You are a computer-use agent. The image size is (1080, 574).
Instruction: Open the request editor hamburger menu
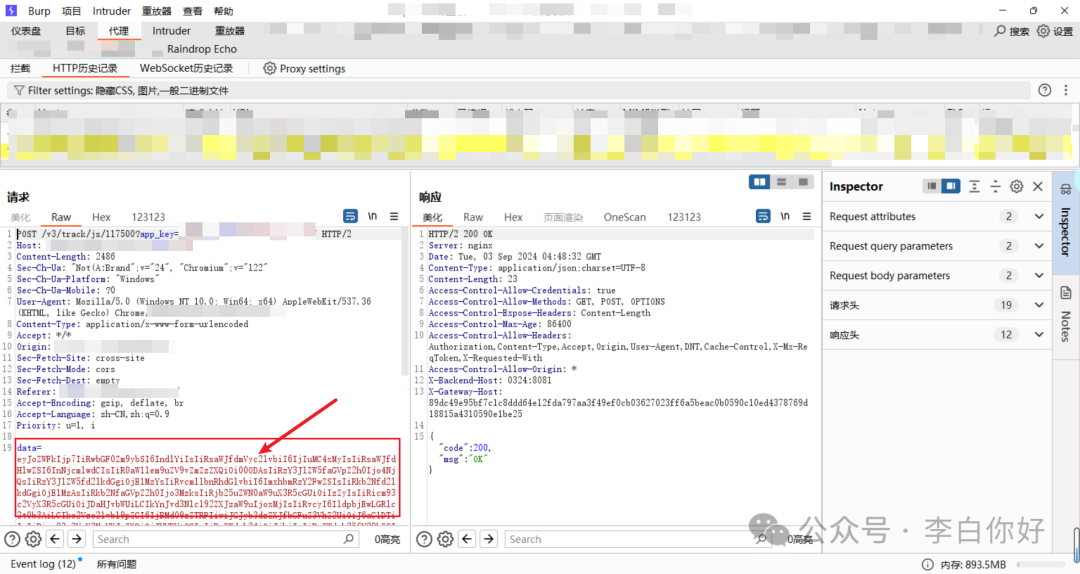(x=394, y=216)
